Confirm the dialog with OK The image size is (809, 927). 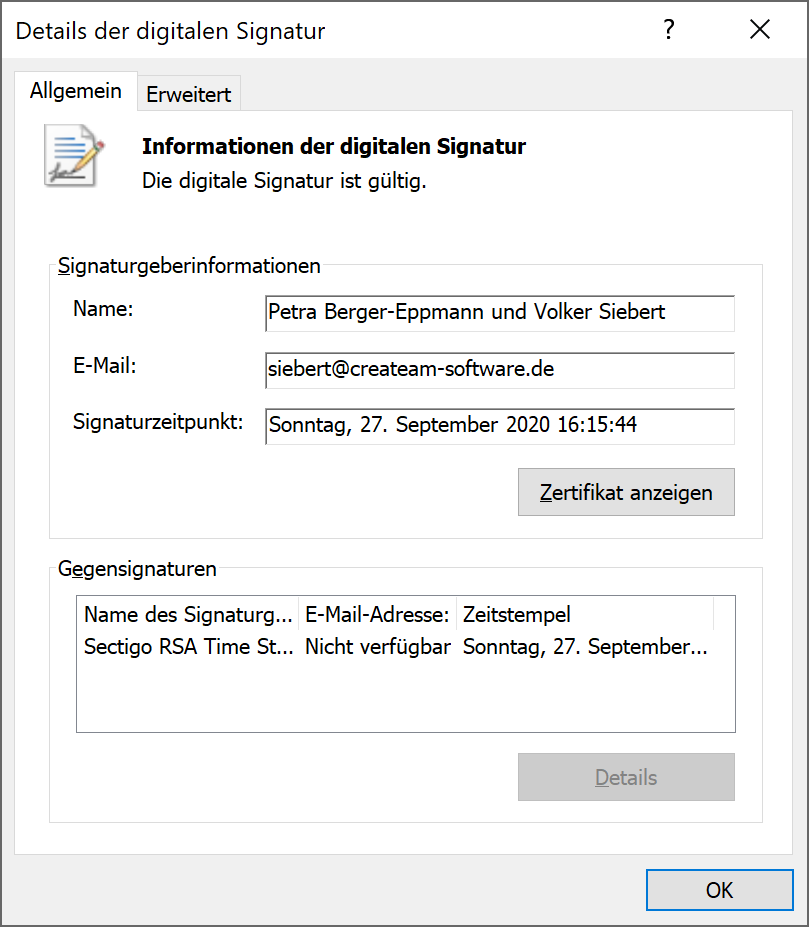click(x=719, y=890)
